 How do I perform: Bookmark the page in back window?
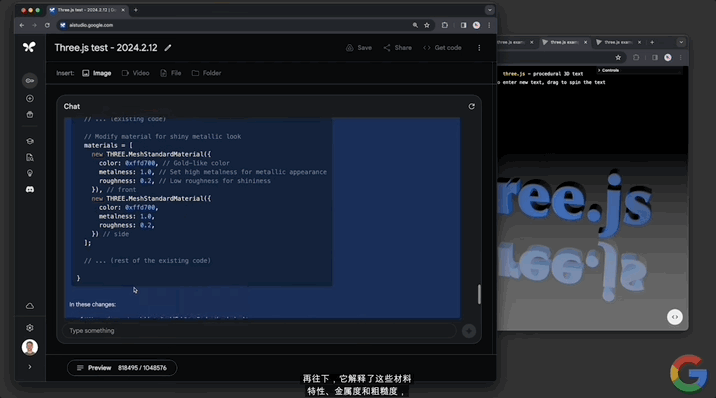click(x=618, y=58)
